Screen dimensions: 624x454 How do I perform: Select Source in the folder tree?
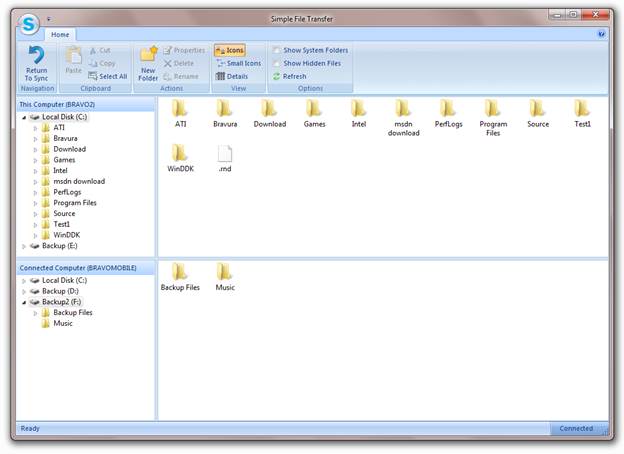(x=64, y=214)
